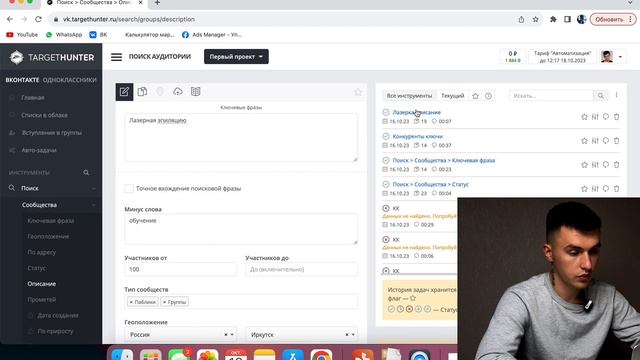Star the Поиск > Сообщества > Ключевая фраза task

tap(584, 165)
